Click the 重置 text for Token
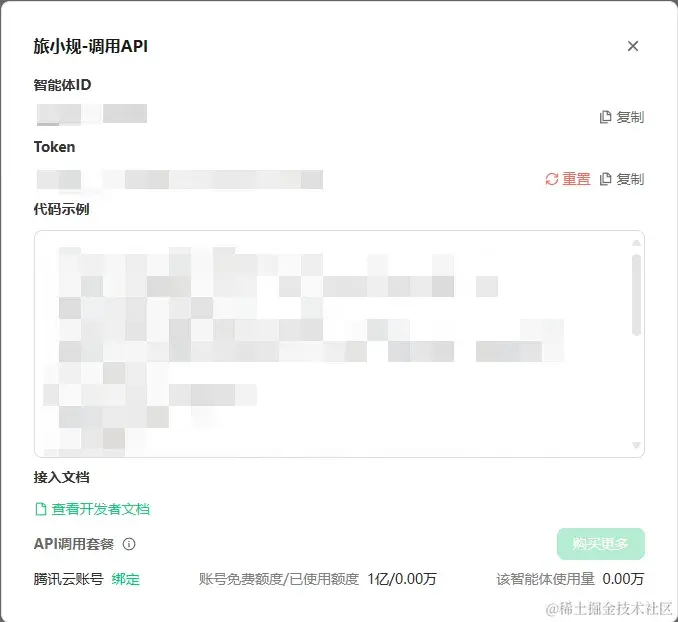 click(x=576, y=179)
